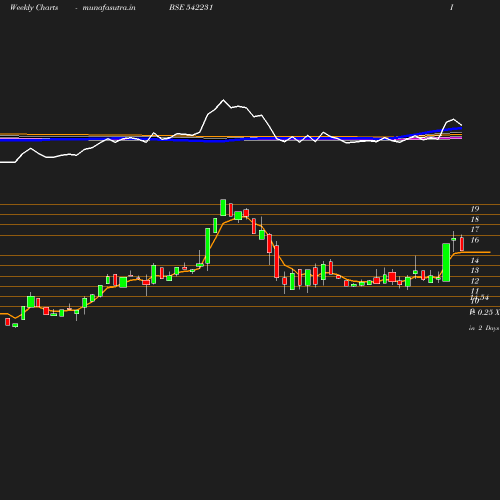Click the price axis label 12

[475, 281]
